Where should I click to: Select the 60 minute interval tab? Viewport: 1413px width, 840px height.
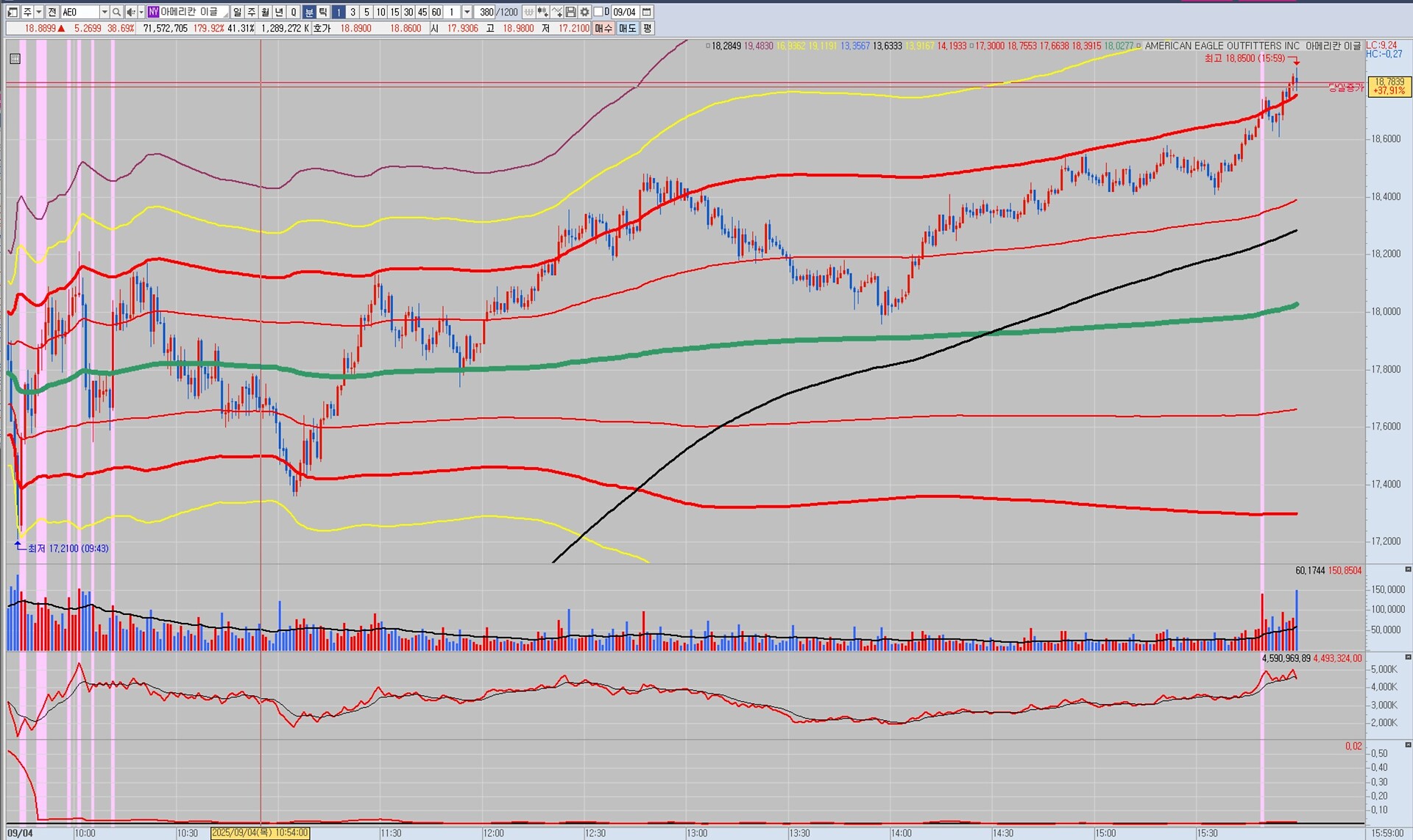[436, 13]
